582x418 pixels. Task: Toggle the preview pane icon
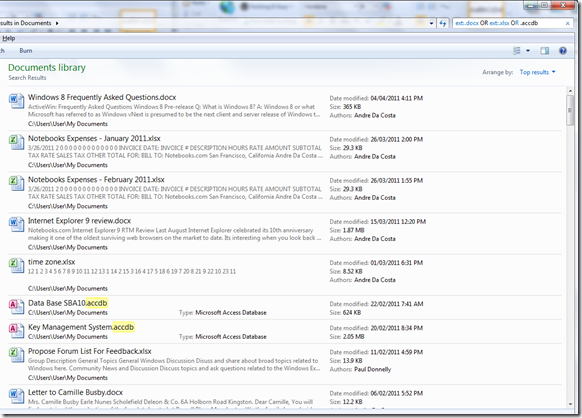coord(545,51)
